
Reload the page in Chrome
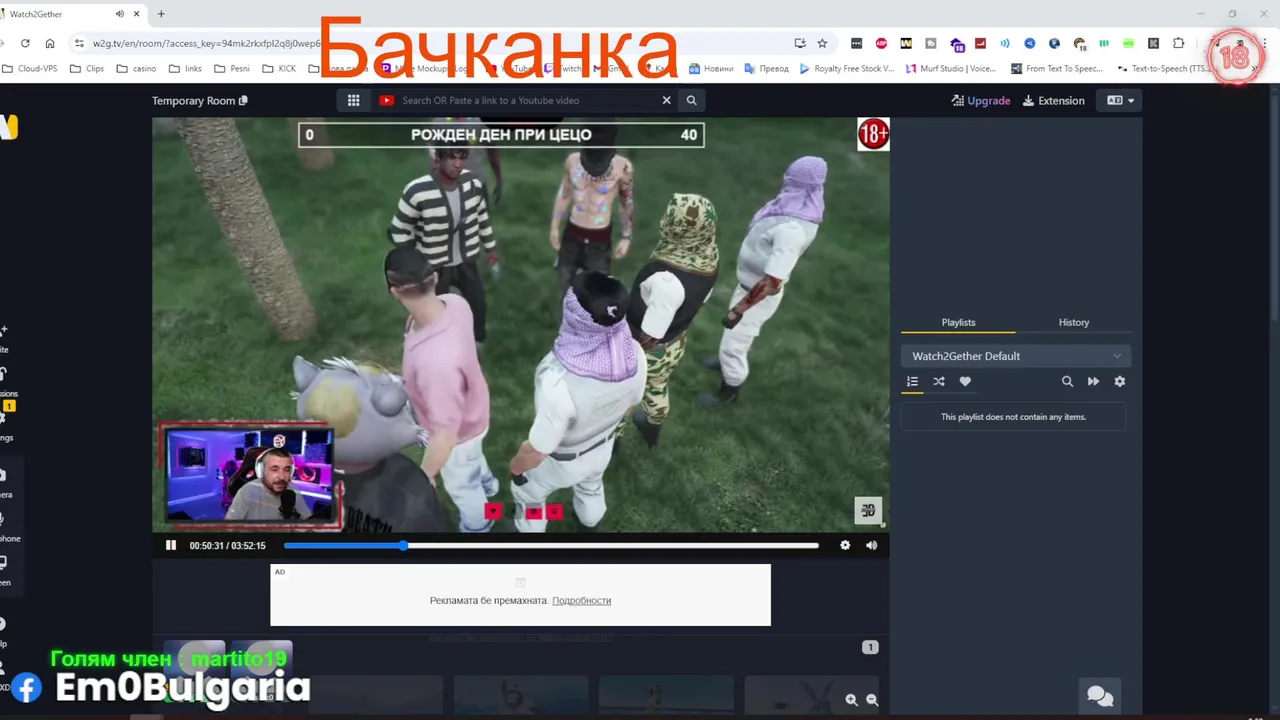[x=25, y=43]
